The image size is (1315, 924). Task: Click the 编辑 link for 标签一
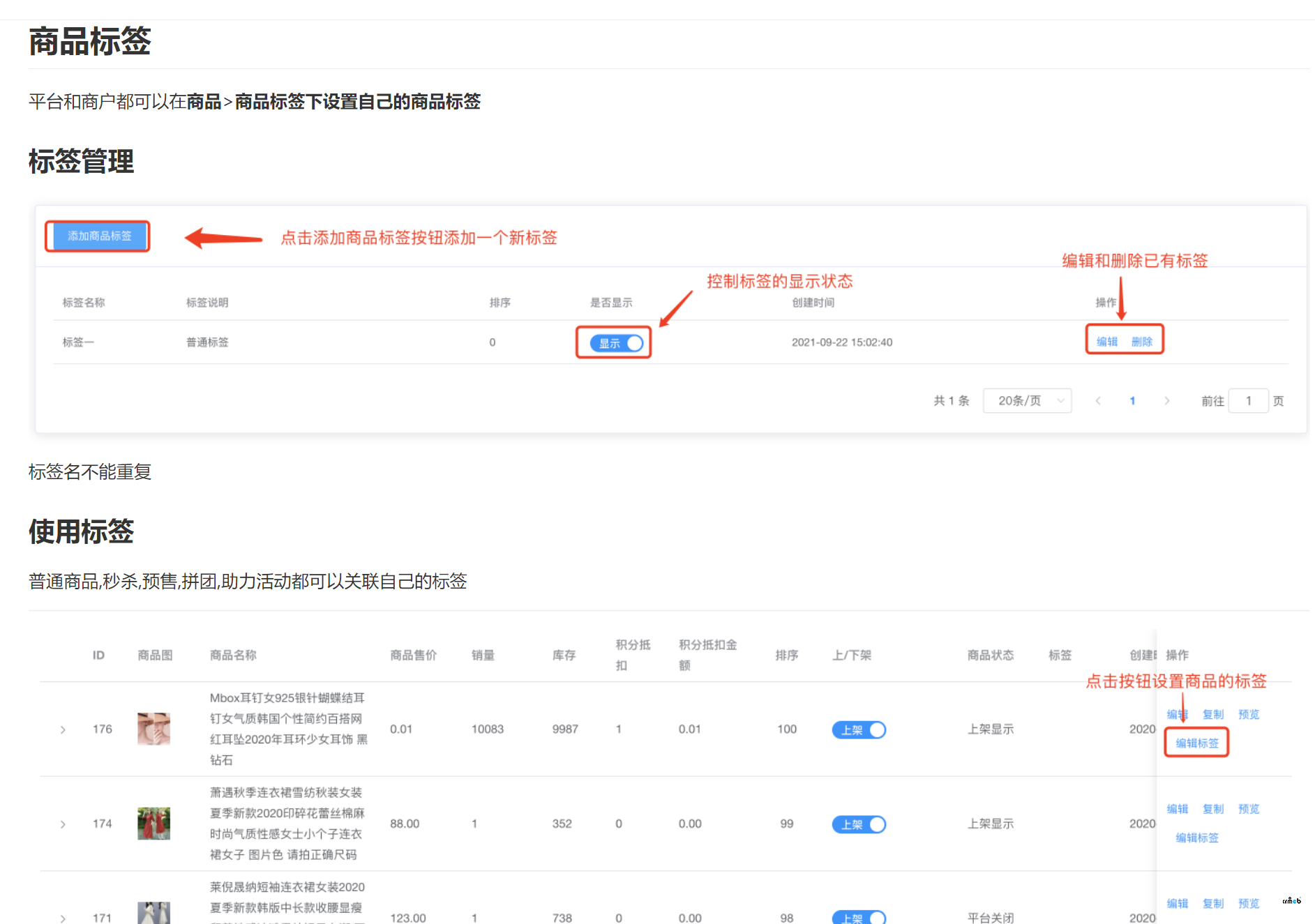coord(1106,342)
